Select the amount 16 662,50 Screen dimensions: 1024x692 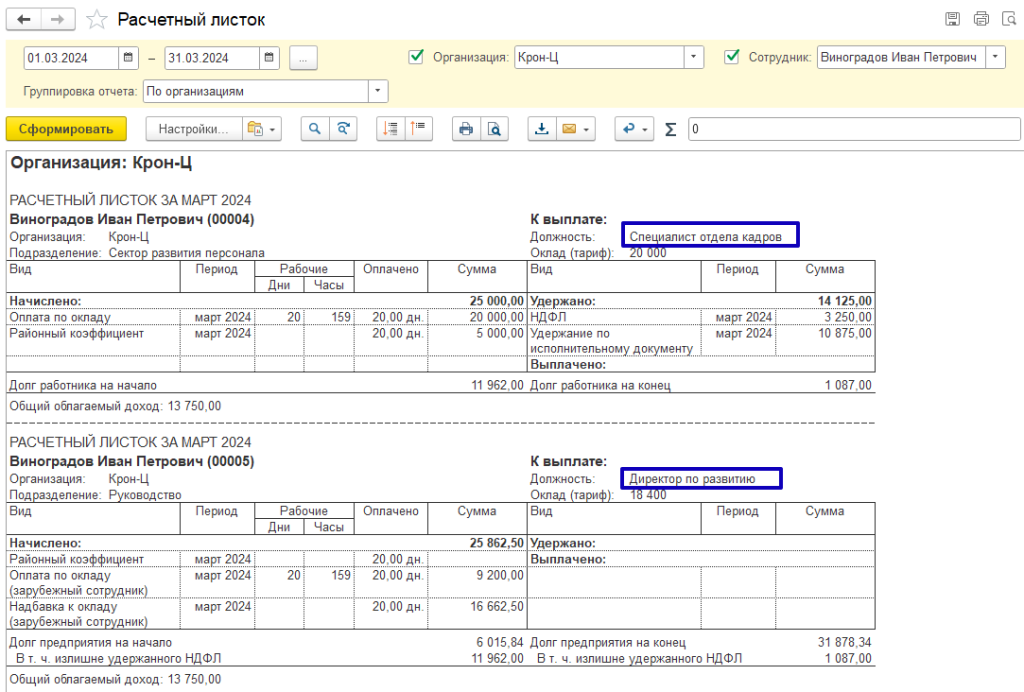[497, 606]
